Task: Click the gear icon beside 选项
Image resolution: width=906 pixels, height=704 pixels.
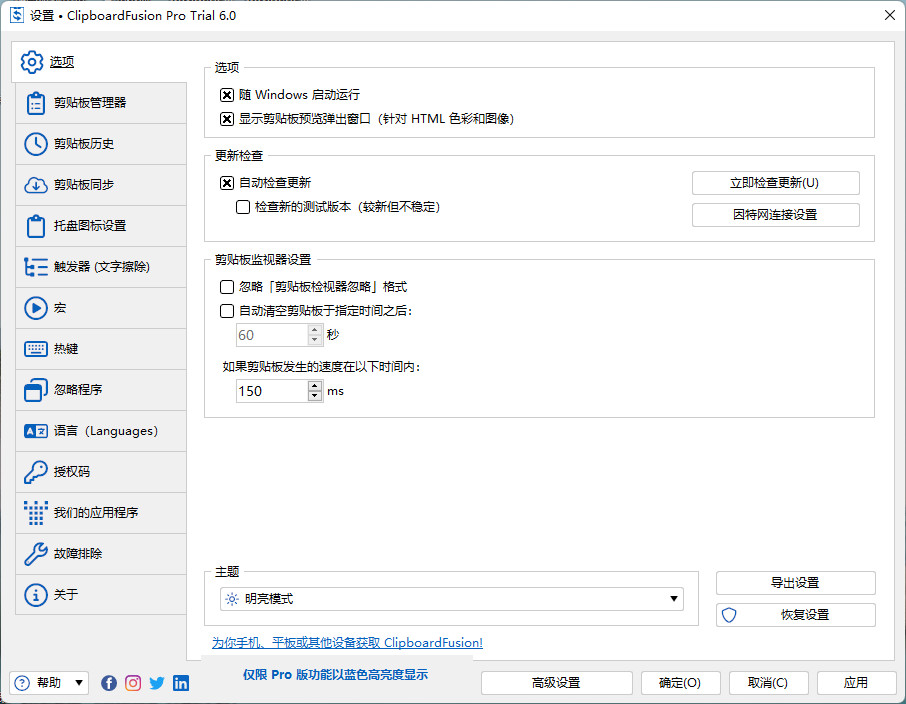Action: 32,62
